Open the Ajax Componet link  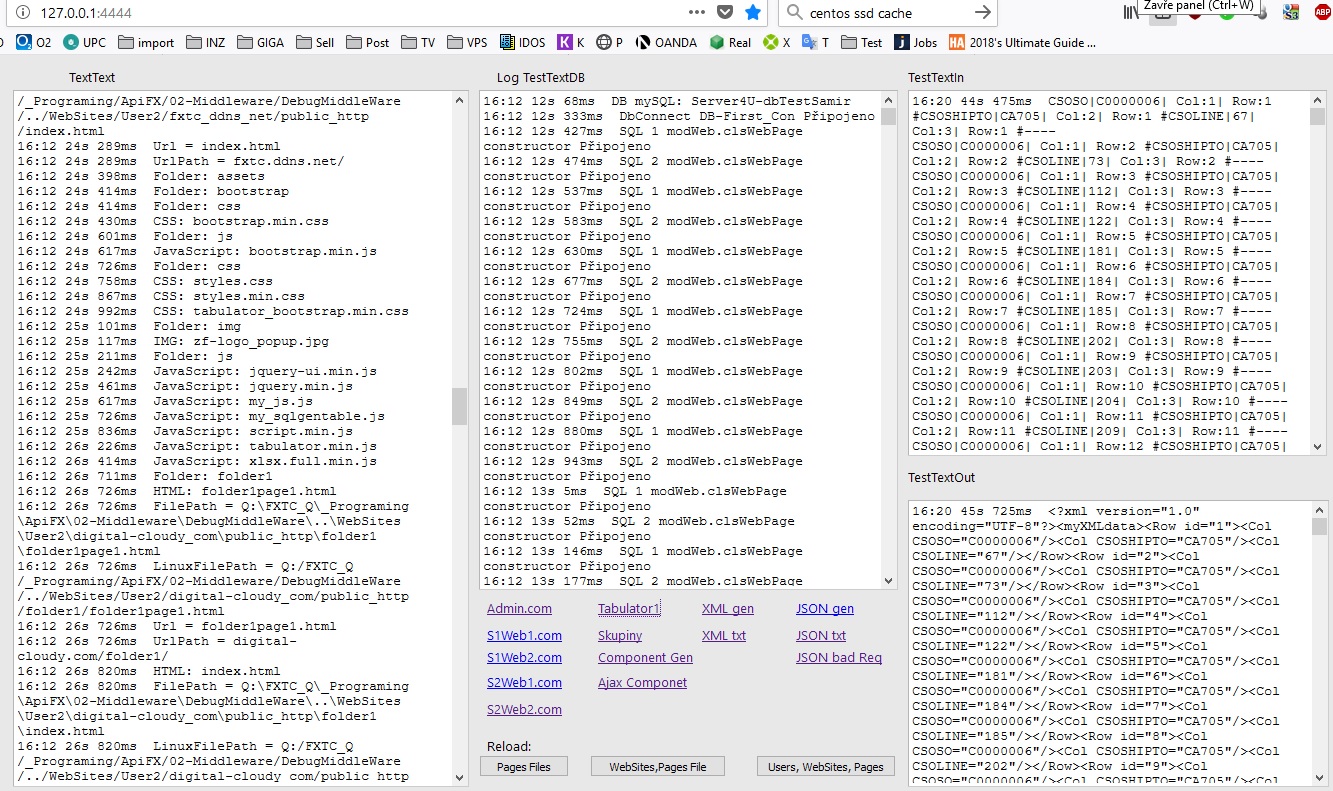click(x=642, y=683)
